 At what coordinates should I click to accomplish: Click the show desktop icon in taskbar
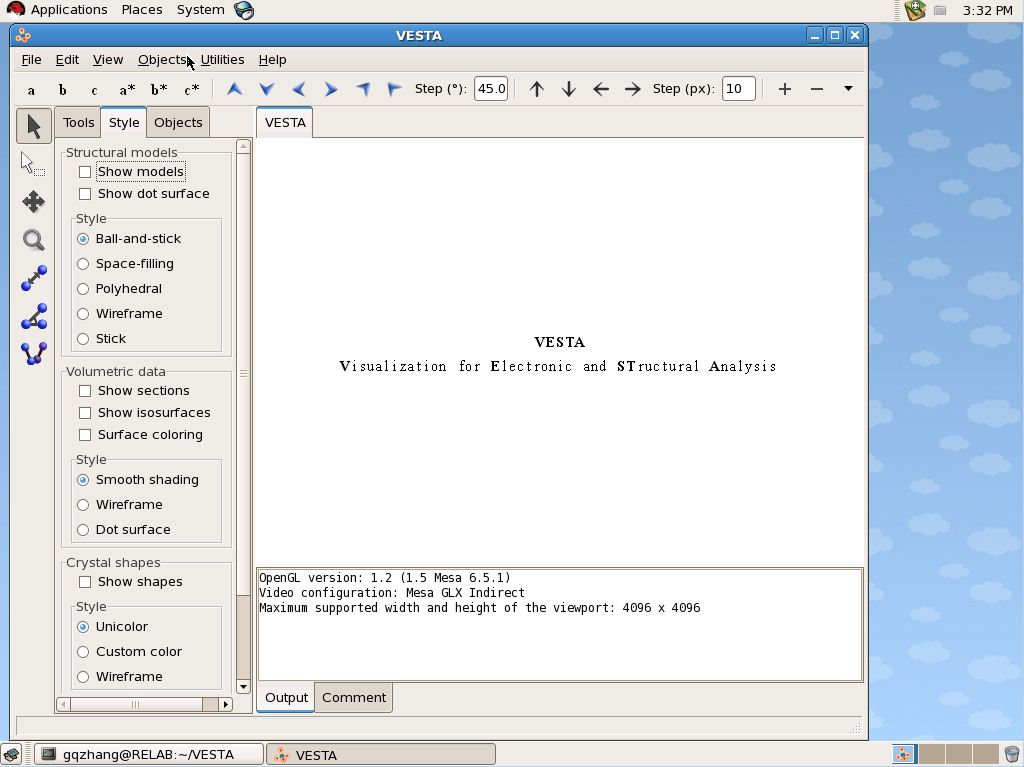coord(11,755)
